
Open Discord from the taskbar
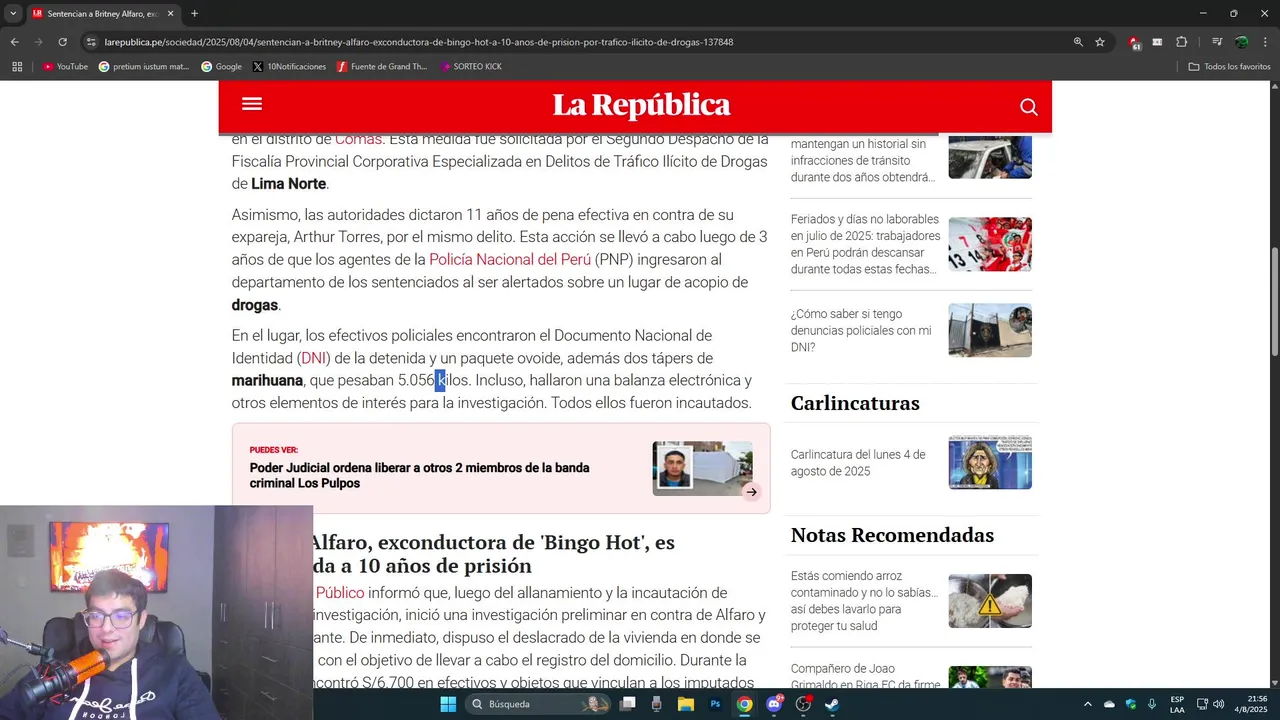pos(773,704)
